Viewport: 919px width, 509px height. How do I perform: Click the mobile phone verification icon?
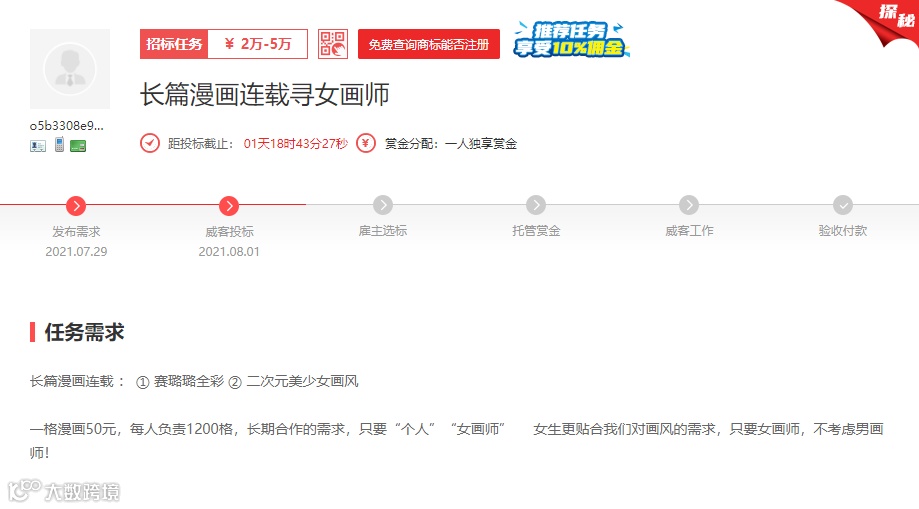(59, 144)
